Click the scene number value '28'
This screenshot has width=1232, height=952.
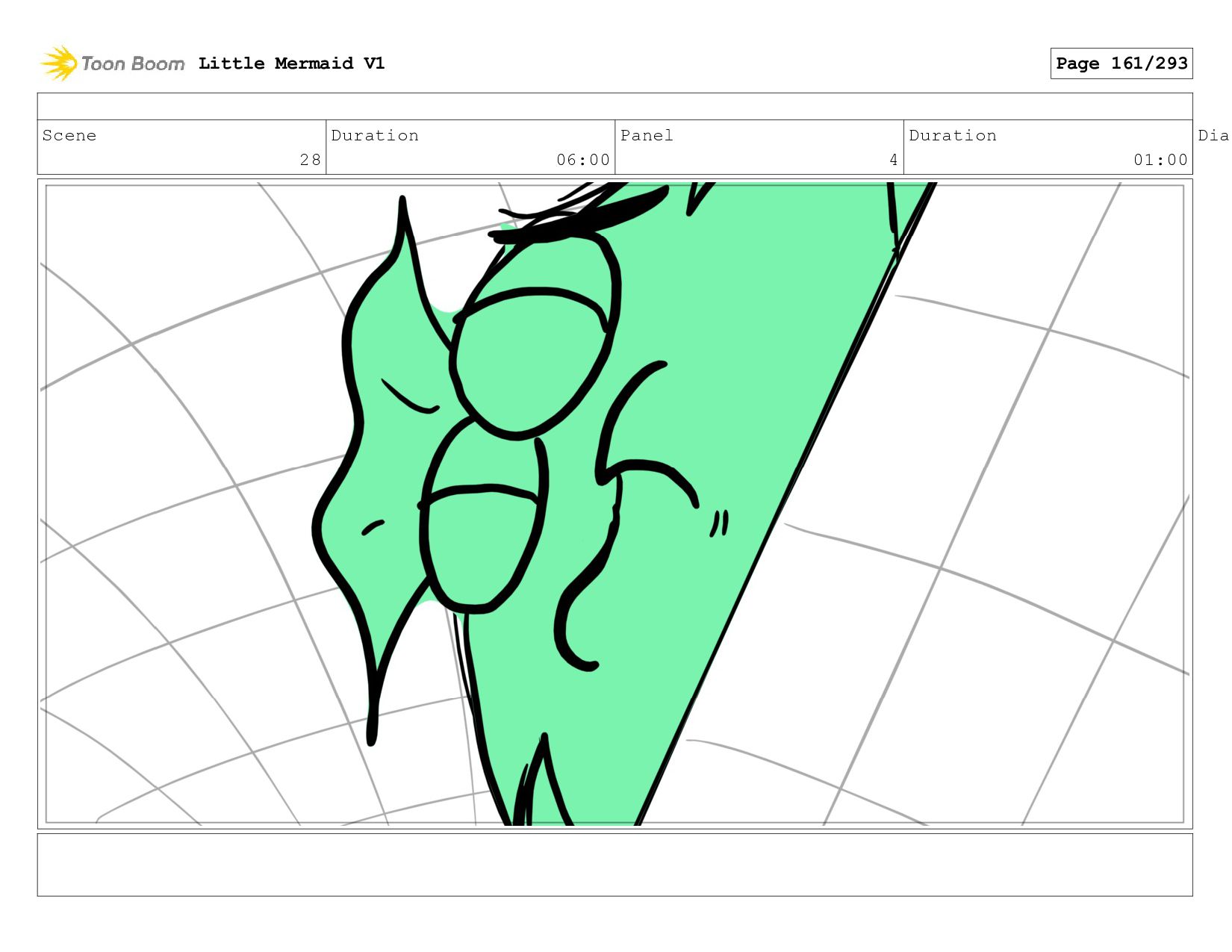[311, 160]
